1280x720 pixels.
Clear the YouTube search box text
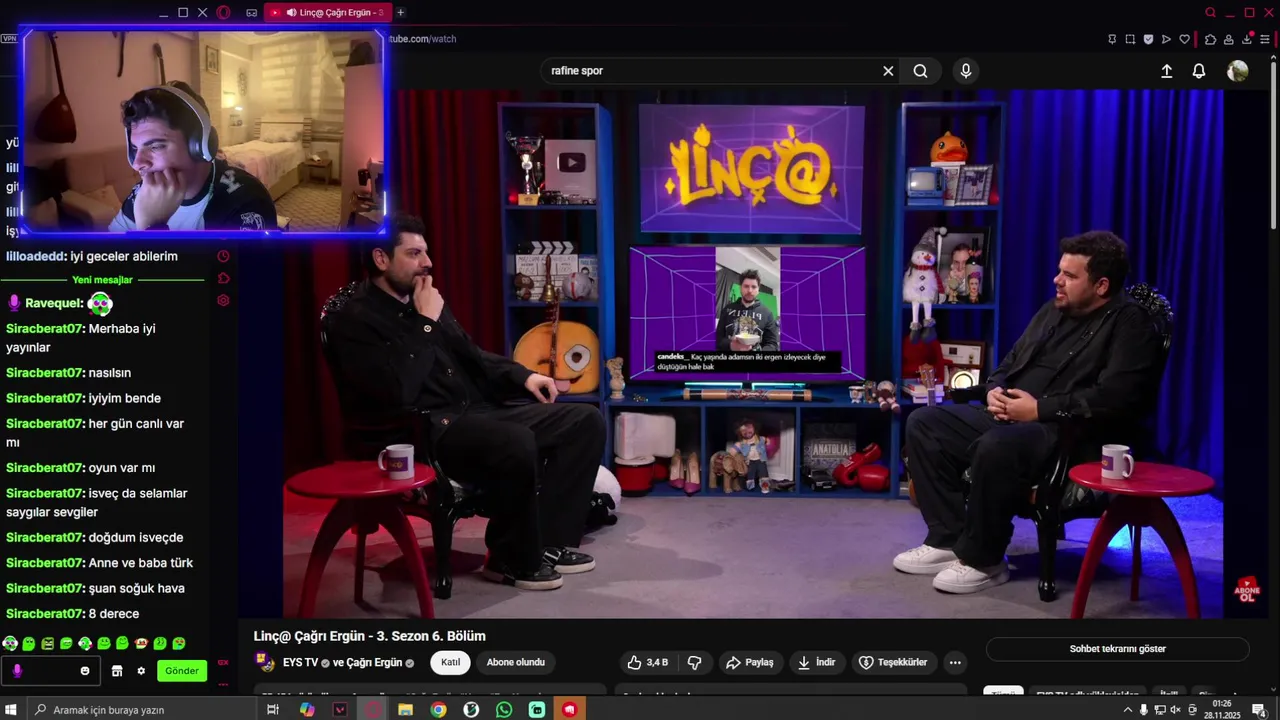coord(888,71)
